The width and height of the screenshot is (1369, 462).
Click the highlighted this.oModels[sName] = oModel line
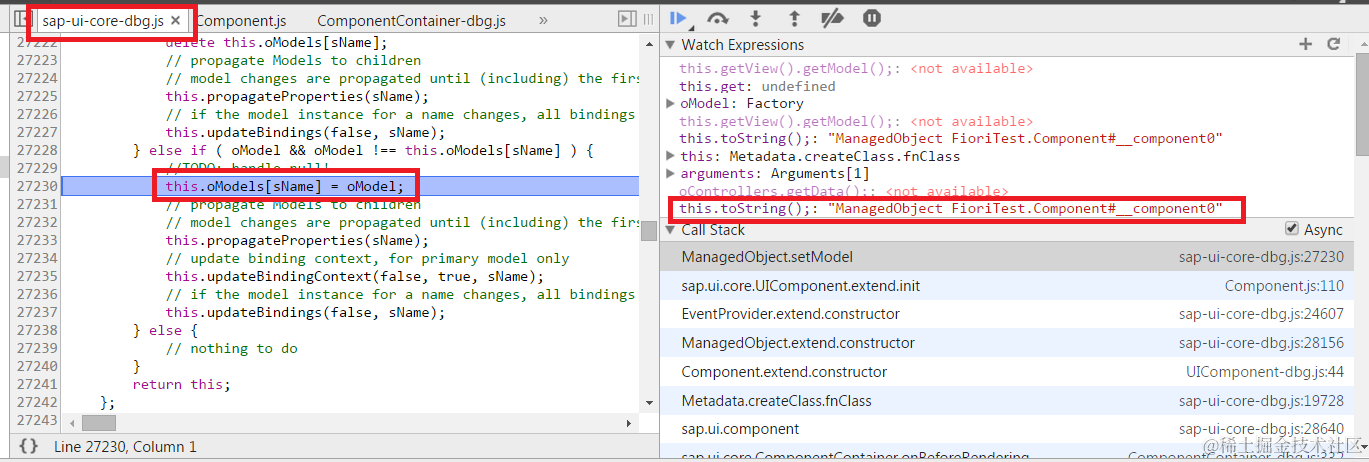pyautogui.click(x=285, y=186)
